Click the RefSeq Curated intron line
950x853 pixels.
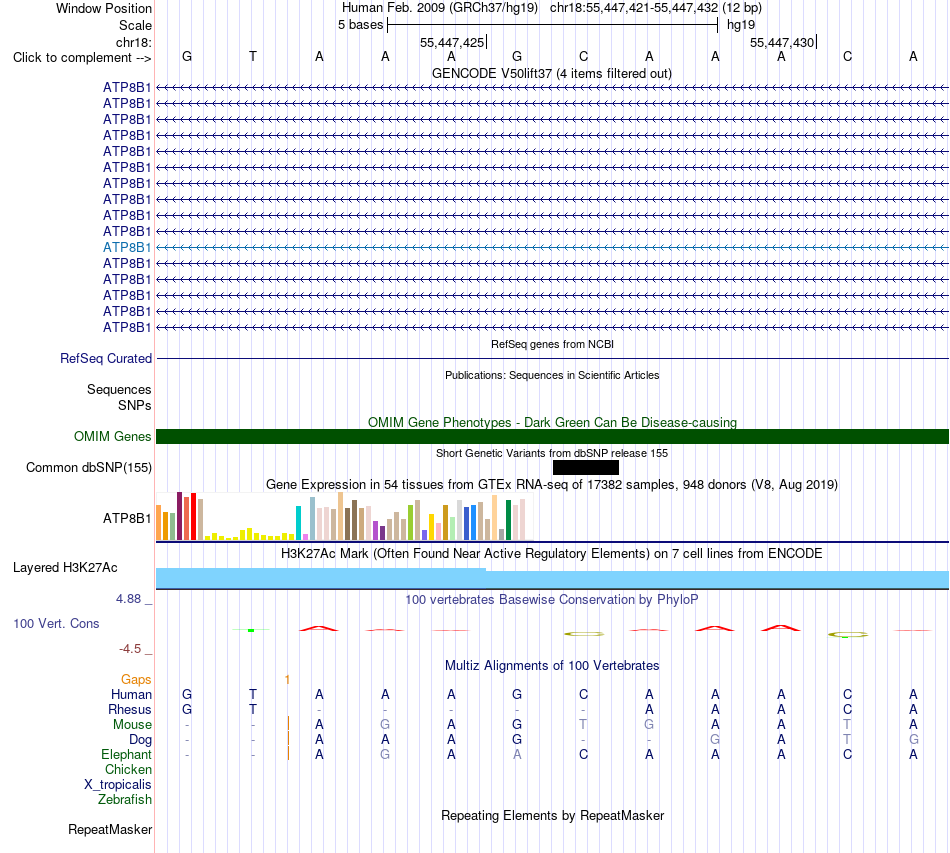point(553,359)
